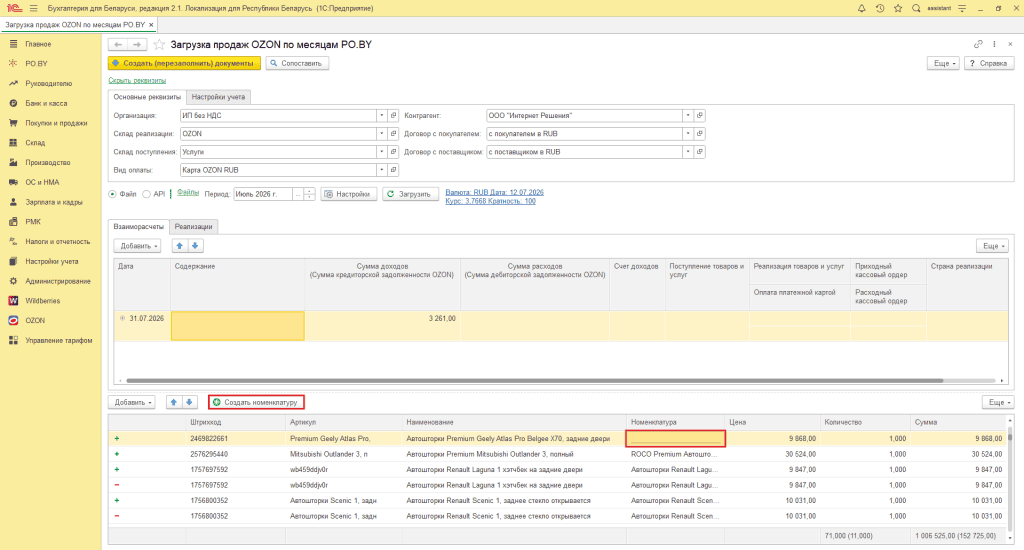Click Создать (перезаполнить) документы button

click(184, 63)
